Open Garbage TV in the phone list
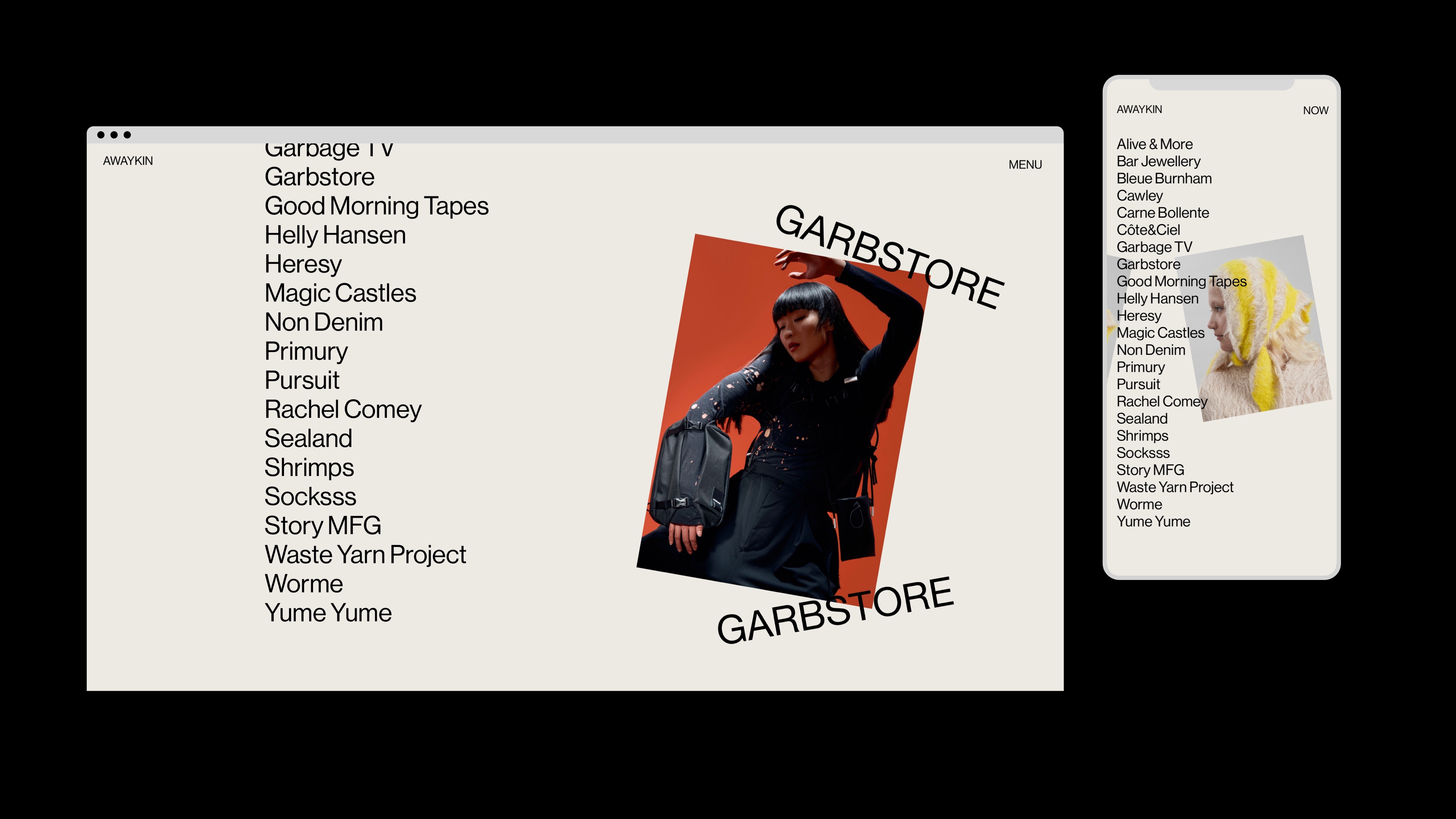 click(x=1154, y=248)
